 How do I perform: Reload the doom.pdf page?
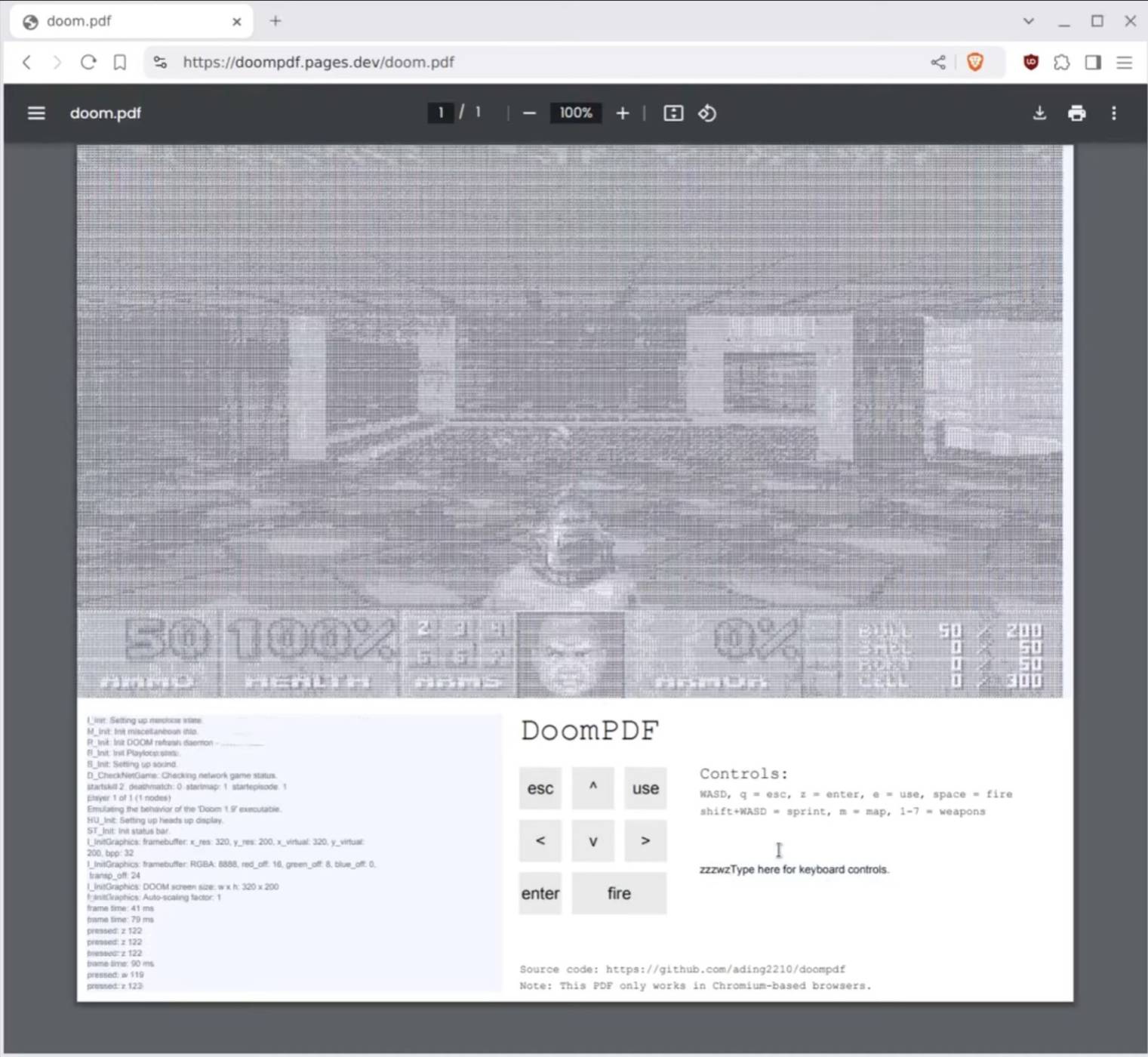click(x=88, y=63)
